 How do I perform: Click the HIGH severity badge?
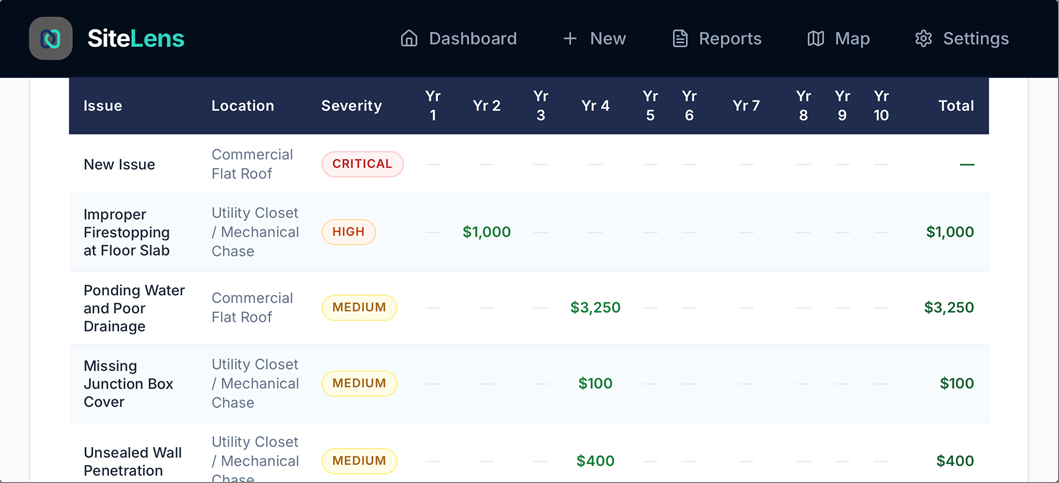coord(348,232)
